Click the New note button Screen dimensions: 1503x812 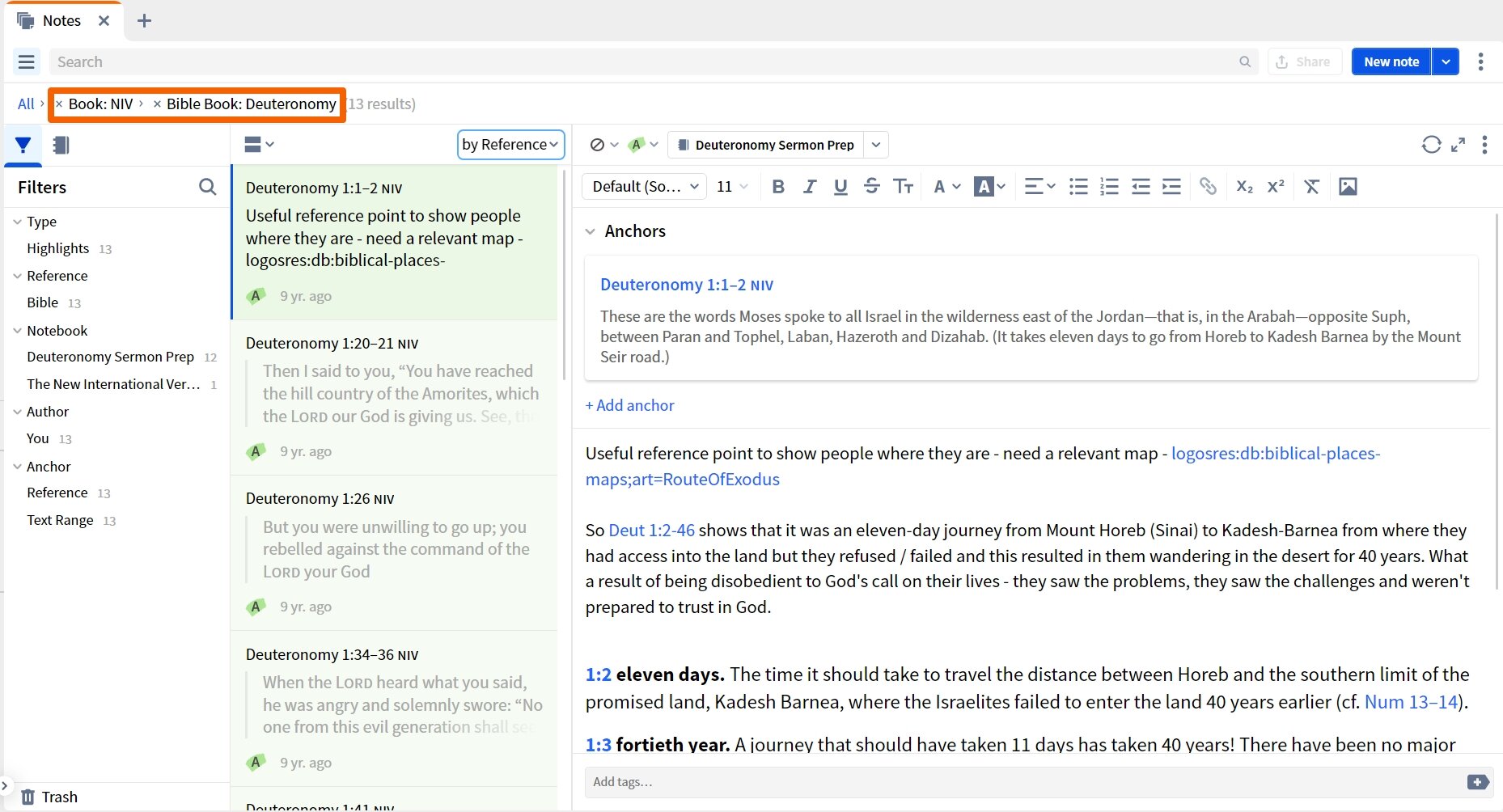point(1391,61)
